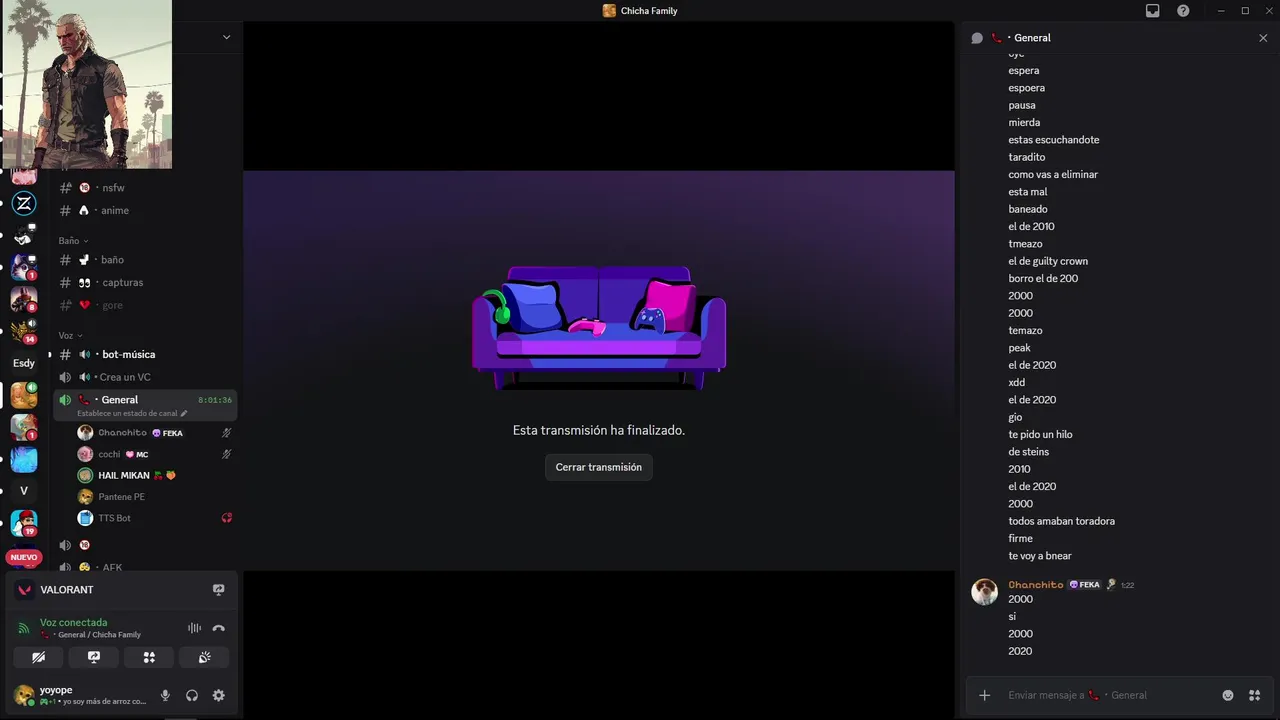Mute microphone in user panel
Screen dimensions: 1280x720
[x=165, y=695]
